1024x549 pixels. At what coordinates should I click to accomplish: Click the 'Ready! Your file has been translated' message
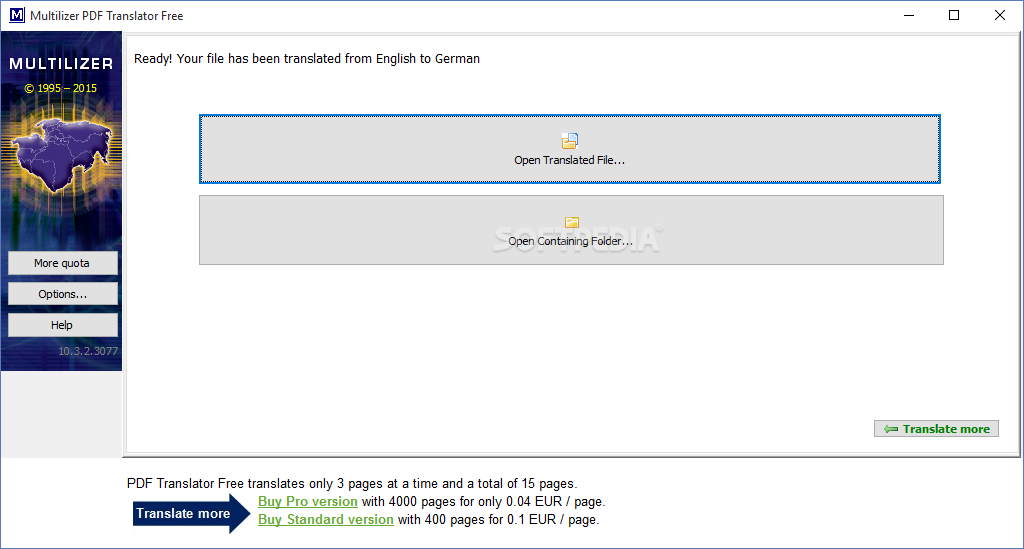[307, 59]
